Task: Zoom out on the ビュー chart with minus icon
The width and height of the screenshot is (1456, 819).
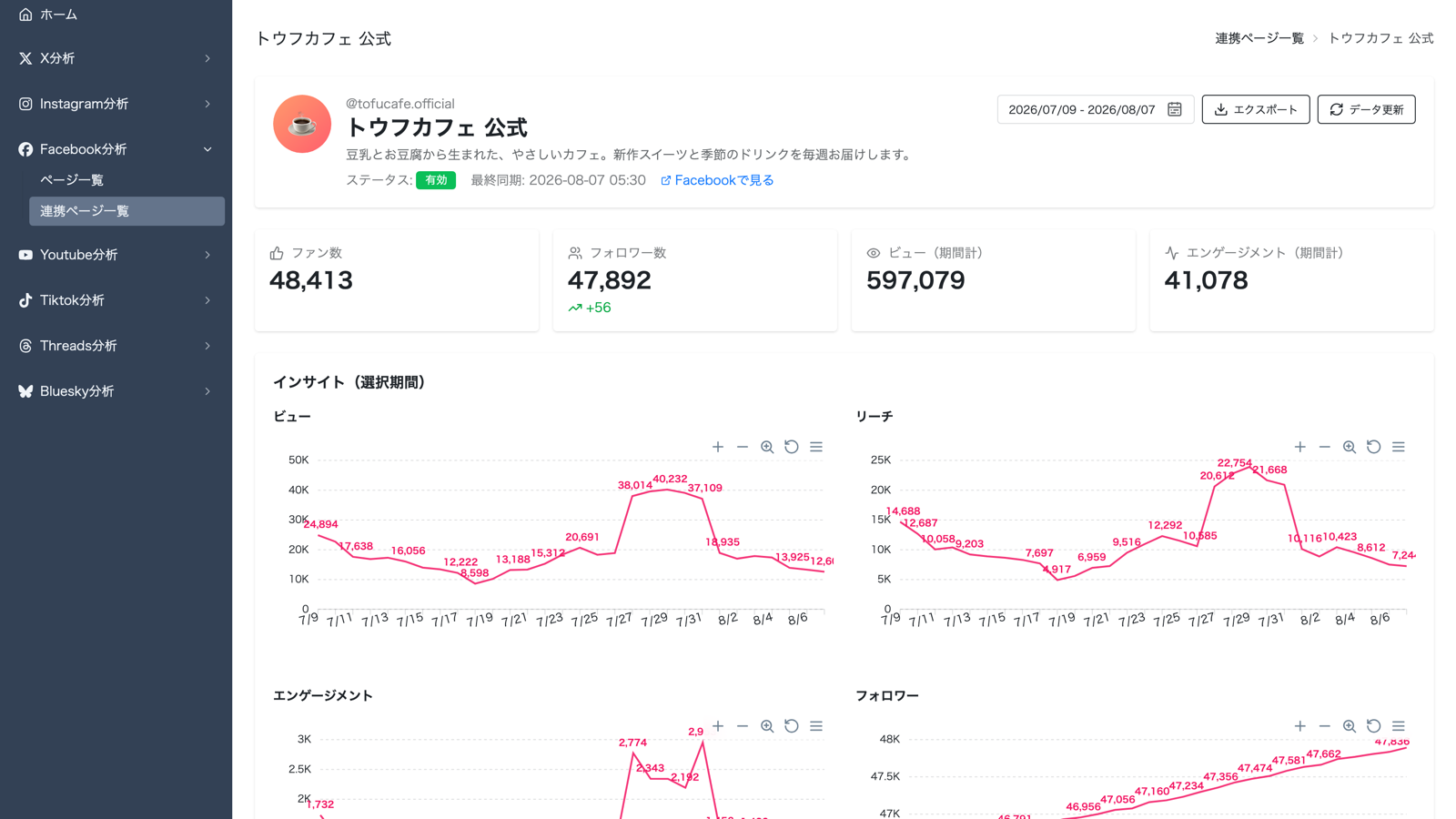Action: pyautogui.click(x=743, y=447)
